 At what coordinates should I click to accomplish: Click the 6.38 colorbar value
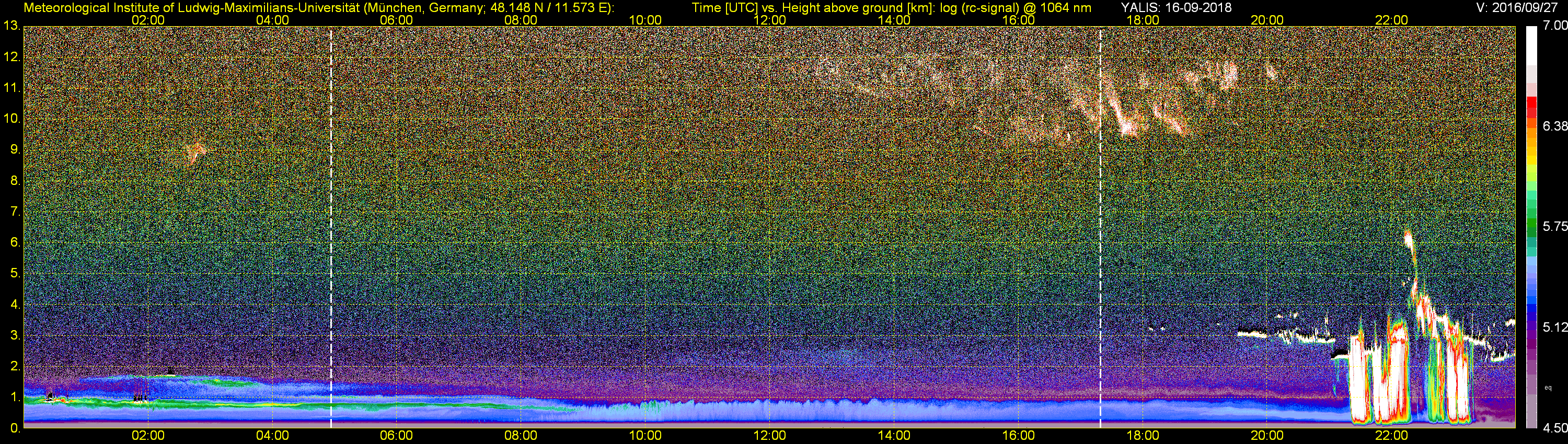[1555, 126]
